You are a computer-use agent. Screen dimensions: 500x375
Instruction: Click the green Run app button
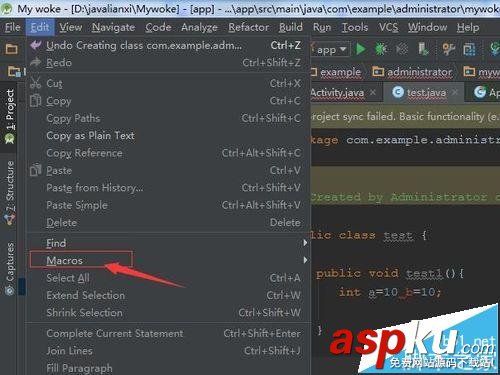360,49
